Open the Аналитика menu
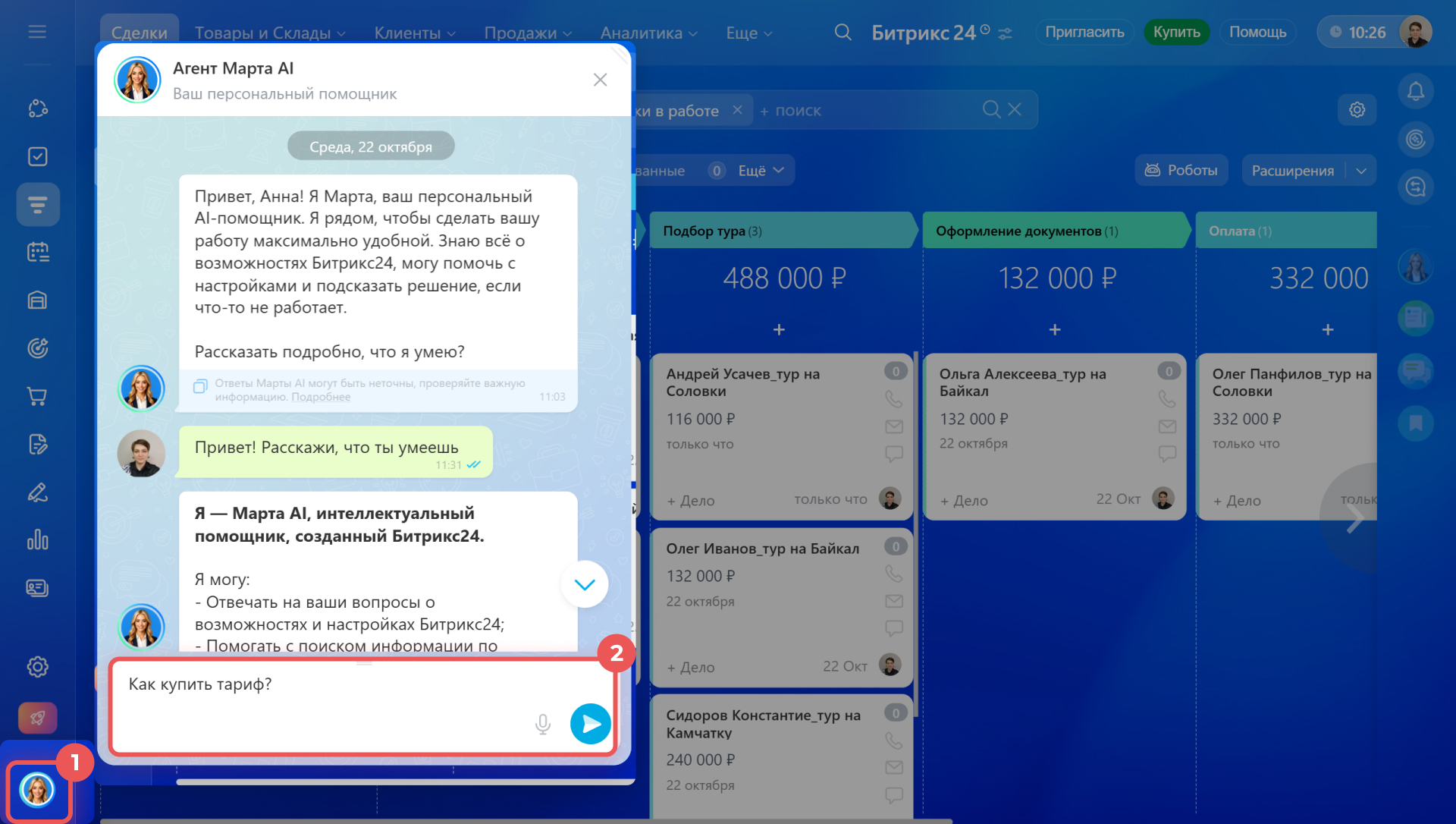The width and height of the screenshot is (1456, 824). [x=648, y=33]
